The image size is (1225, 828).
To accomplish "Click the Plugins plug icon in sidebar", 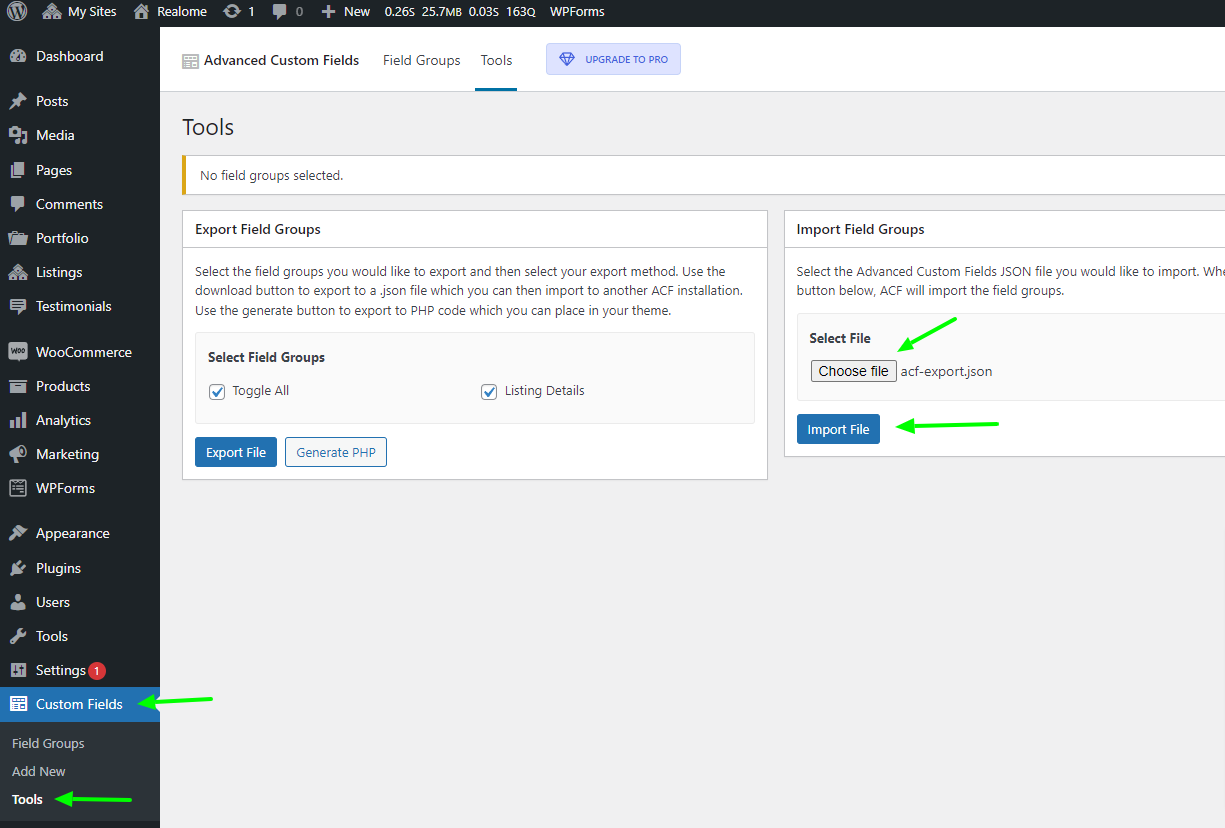I will (18, 568).
